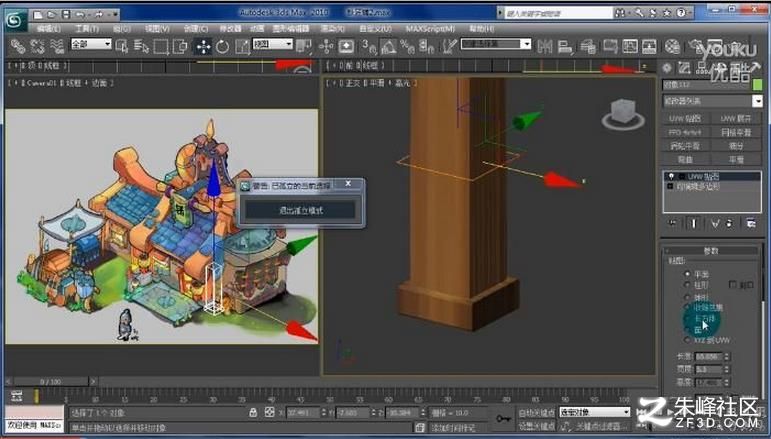Click the New Scene quick-access icon
The image size is (771, 439).
pos(38,14)
